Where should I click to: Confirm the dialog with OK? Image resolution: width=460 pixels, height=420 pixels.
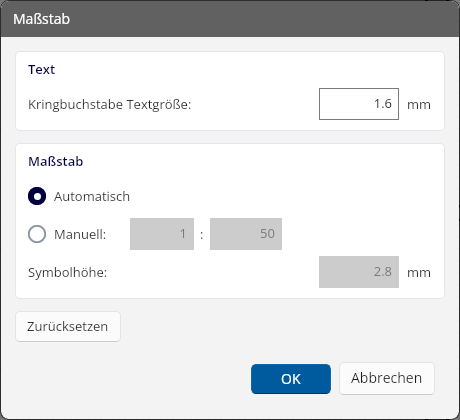point(291,379)
